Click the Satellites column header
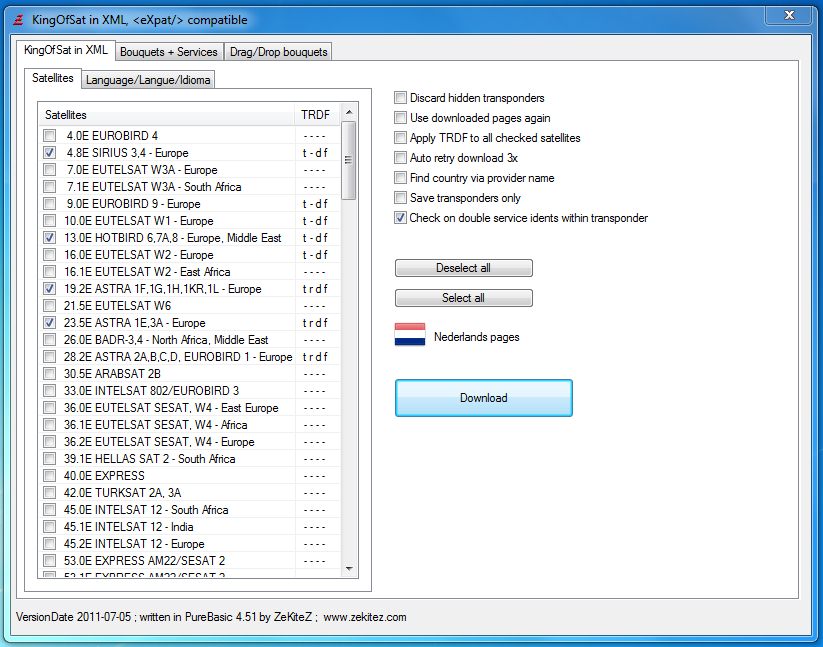Viewport: 823px width, 647px height. pyautogui.click(x=166, y=115)
